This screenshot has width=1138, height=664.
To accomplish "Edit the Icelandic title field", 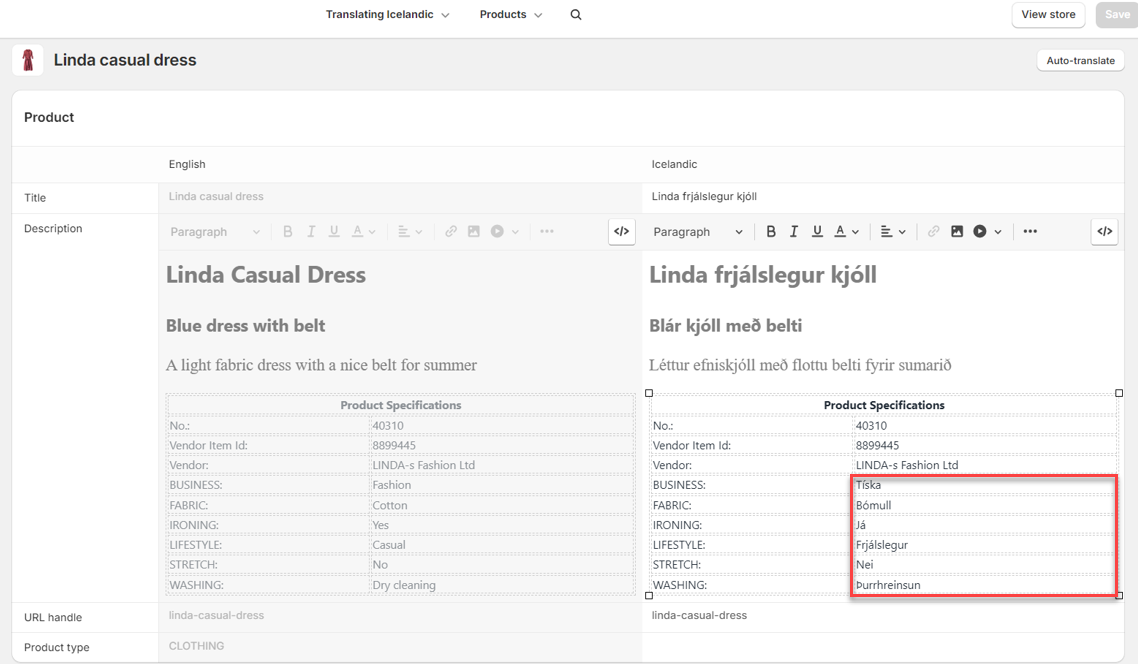I will (x=880, y=197).
